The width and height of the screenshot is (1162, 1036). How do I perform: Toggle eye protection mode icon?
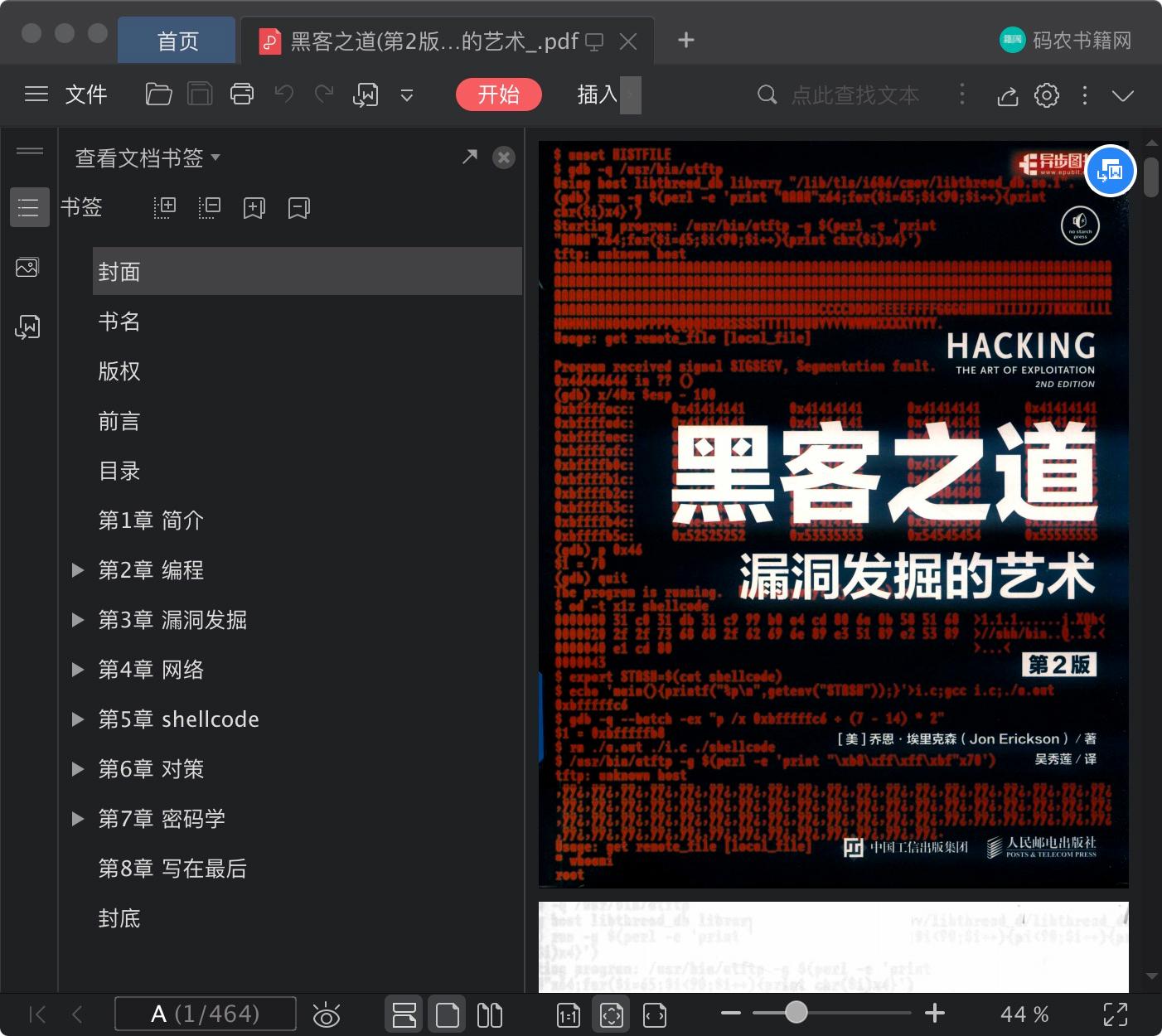tap(327, 1014)
